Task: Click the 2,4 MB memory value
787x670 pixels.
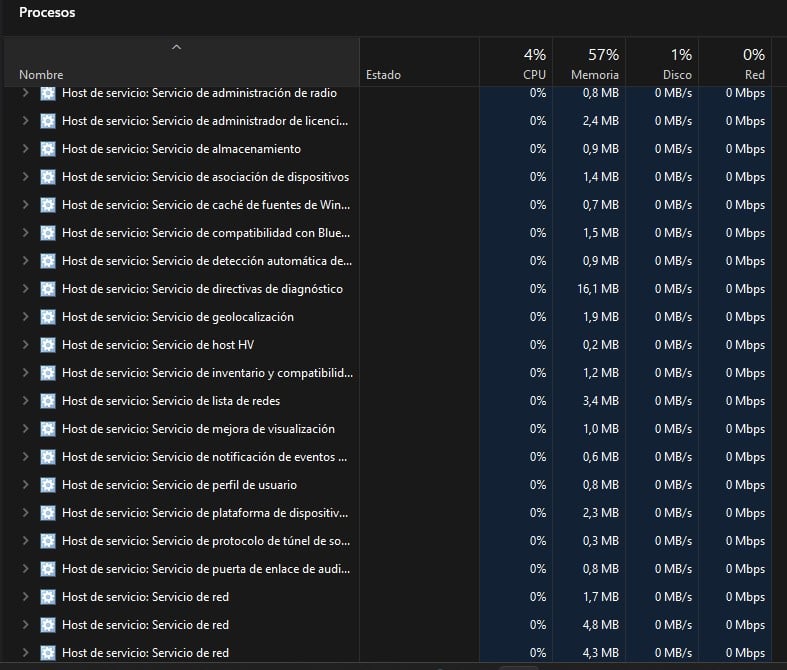Action: click(x=601, y=121)
